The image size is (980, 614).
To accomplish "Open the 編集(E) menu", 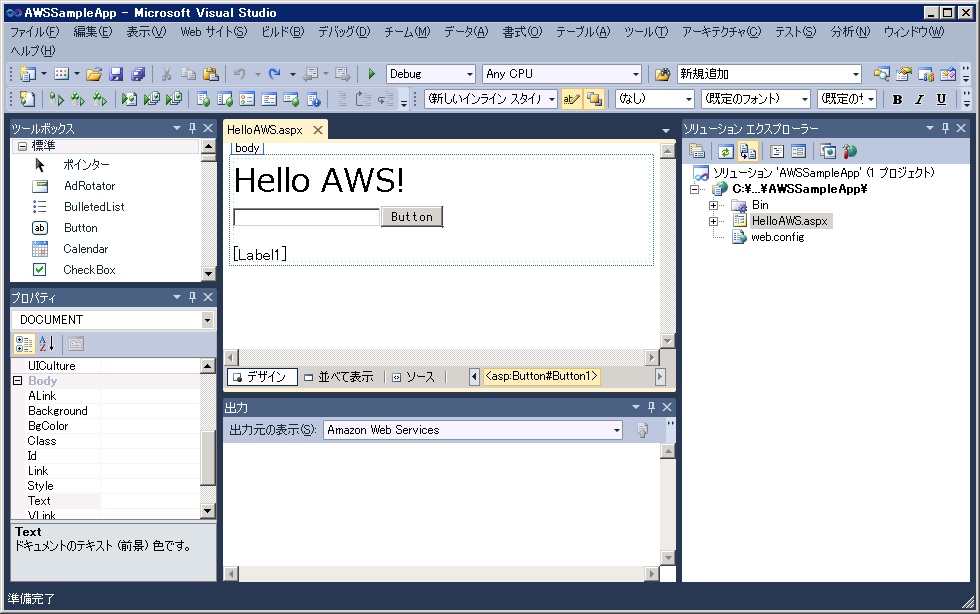I will point(92,32).
